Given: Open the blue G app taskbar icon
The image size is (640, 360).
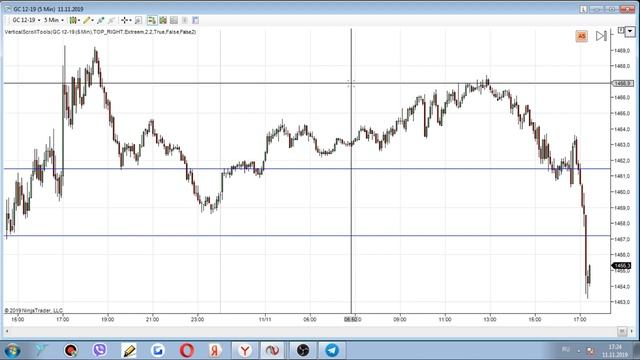Looking at the screenshot, I should 158,350.
